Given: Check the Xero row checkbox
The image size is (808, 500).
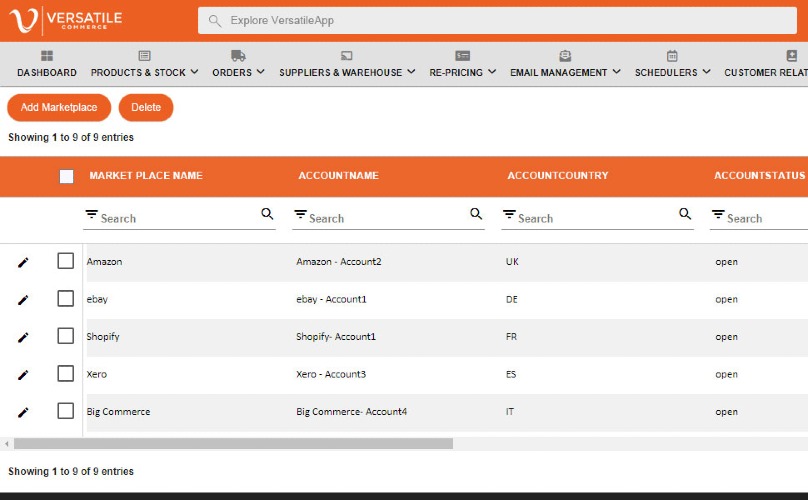Looking at the screenshot, I should [65, 373].
